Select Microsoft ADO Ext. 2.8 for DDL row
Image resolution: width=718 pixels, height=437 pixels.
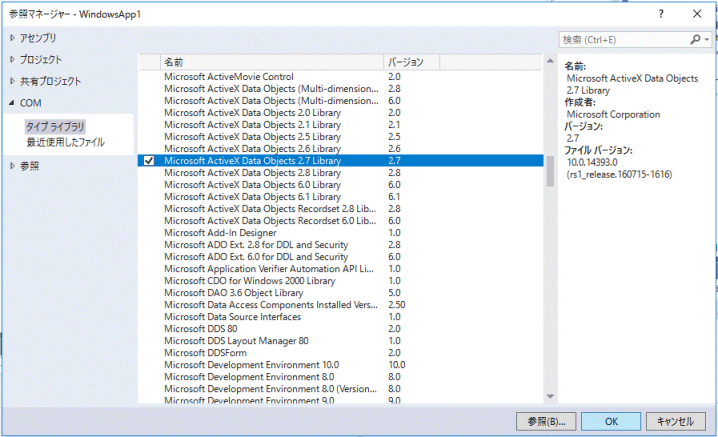click(x=340, y=245)
